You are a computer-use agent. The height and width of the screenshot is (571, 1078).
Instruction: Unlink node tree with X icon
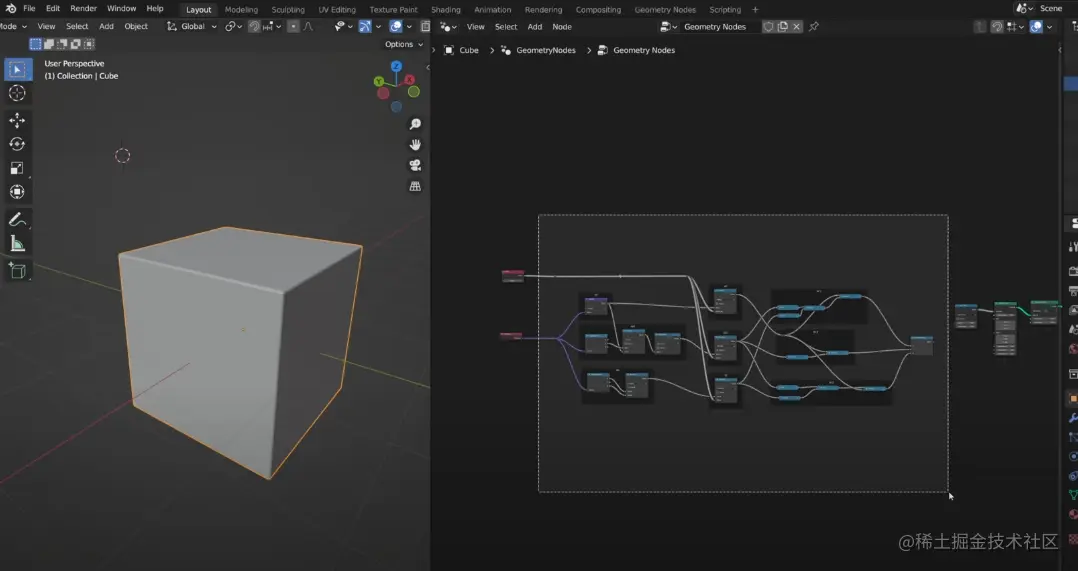(796, 27)
